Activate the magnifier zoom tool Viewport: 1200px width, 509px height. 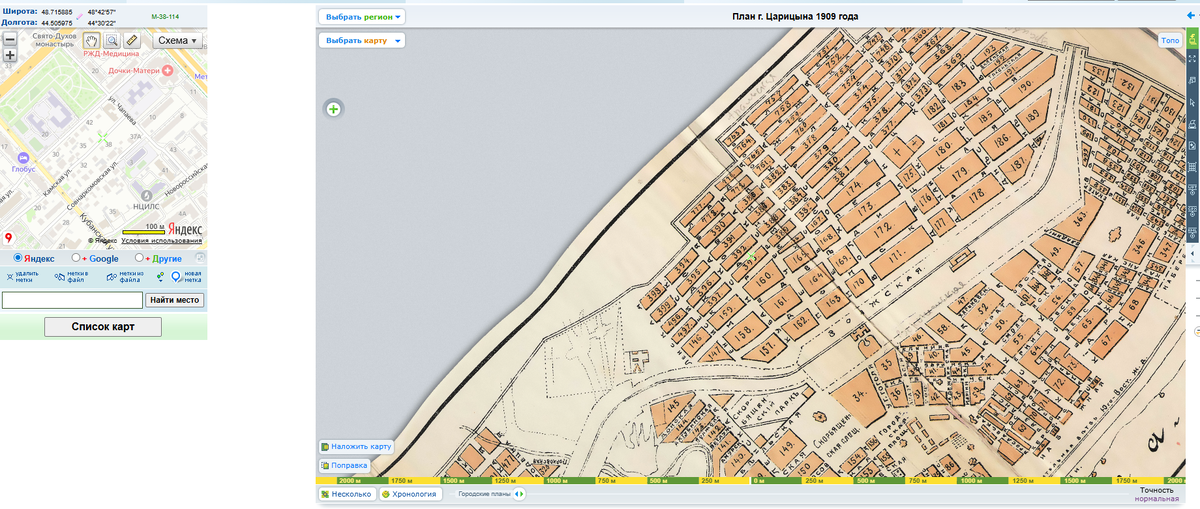coord(112,40)
